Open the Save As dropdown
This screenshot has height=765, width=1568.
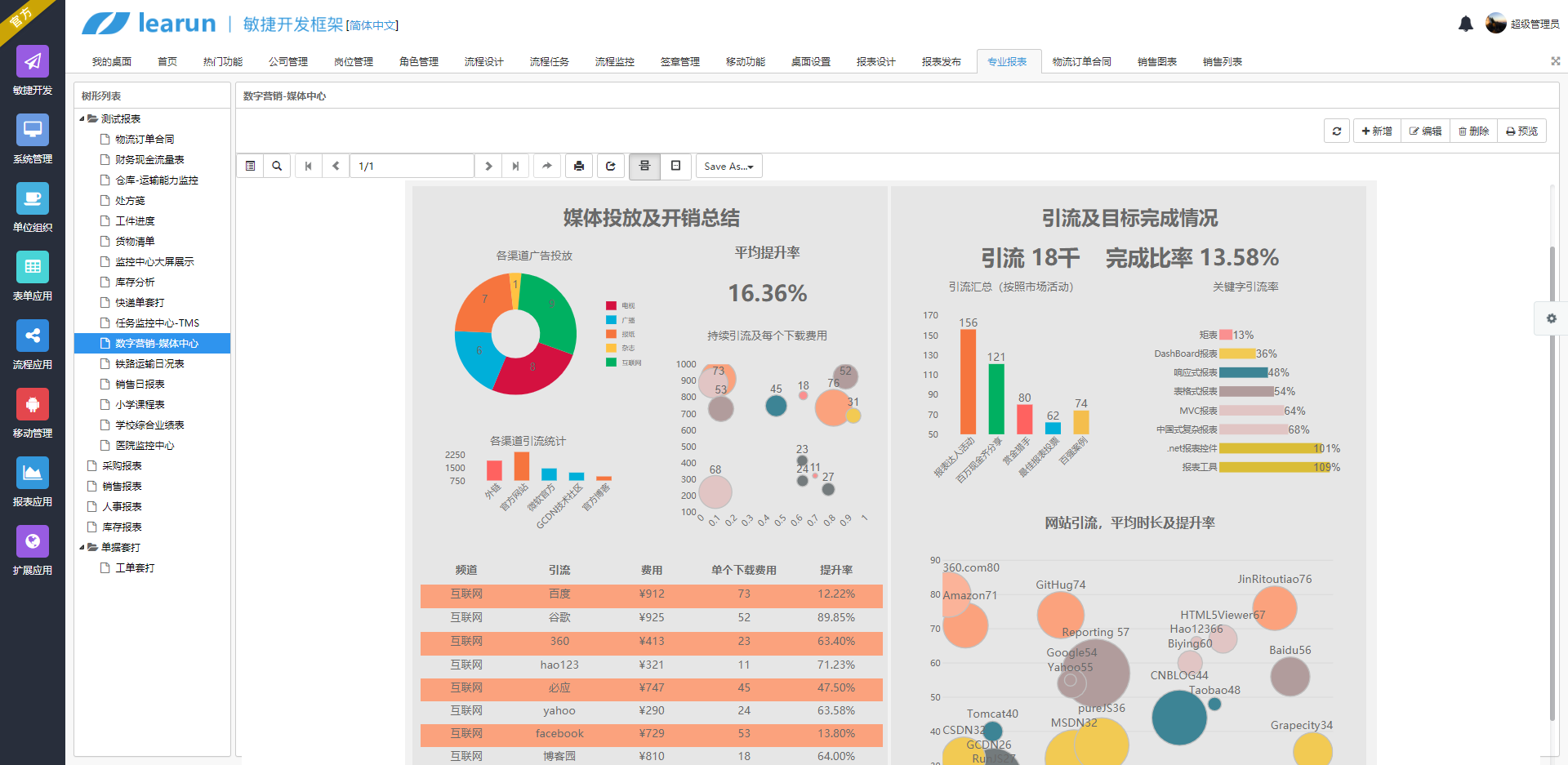pyautogui.click(x=729, y=166)
